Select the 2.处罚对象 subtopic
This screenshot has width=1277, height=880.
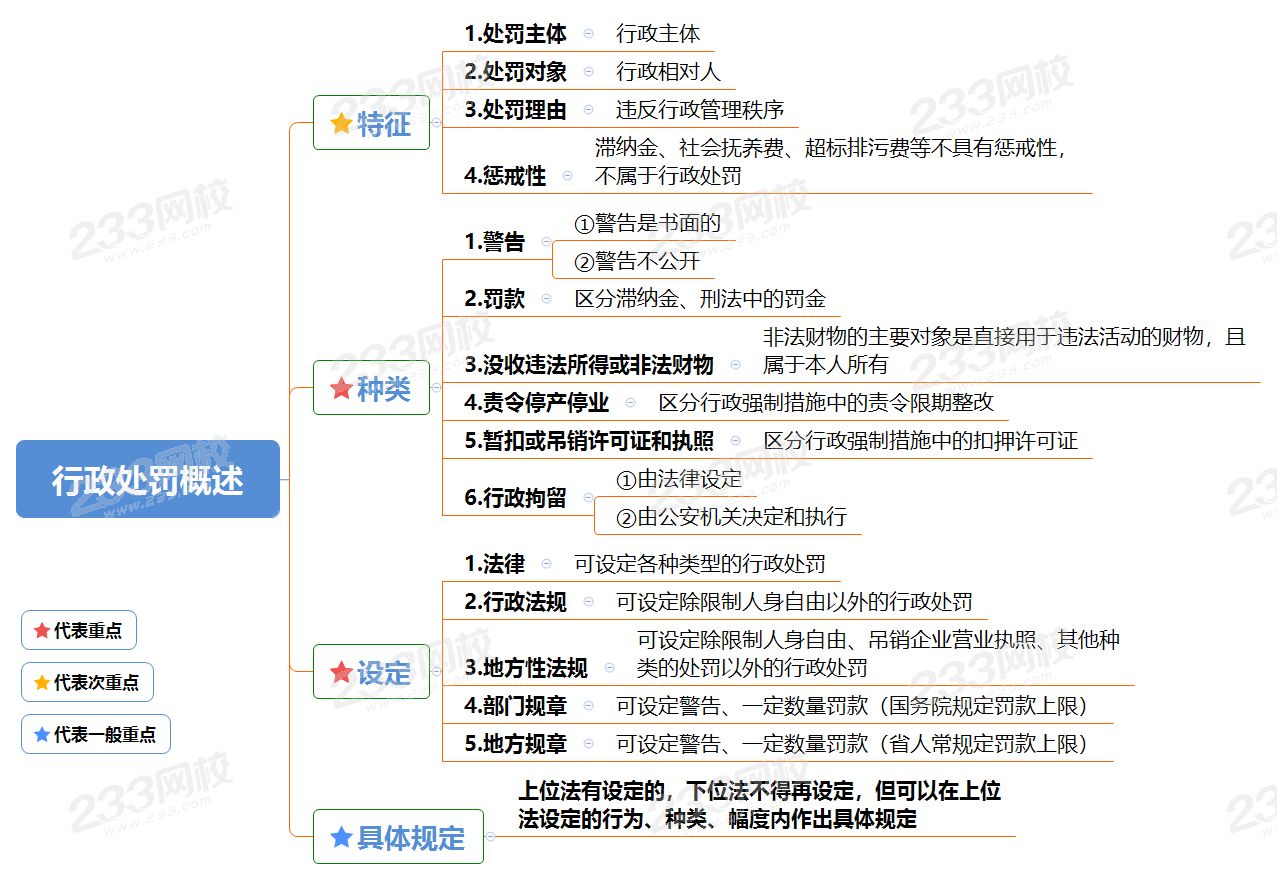coord(515,71)
